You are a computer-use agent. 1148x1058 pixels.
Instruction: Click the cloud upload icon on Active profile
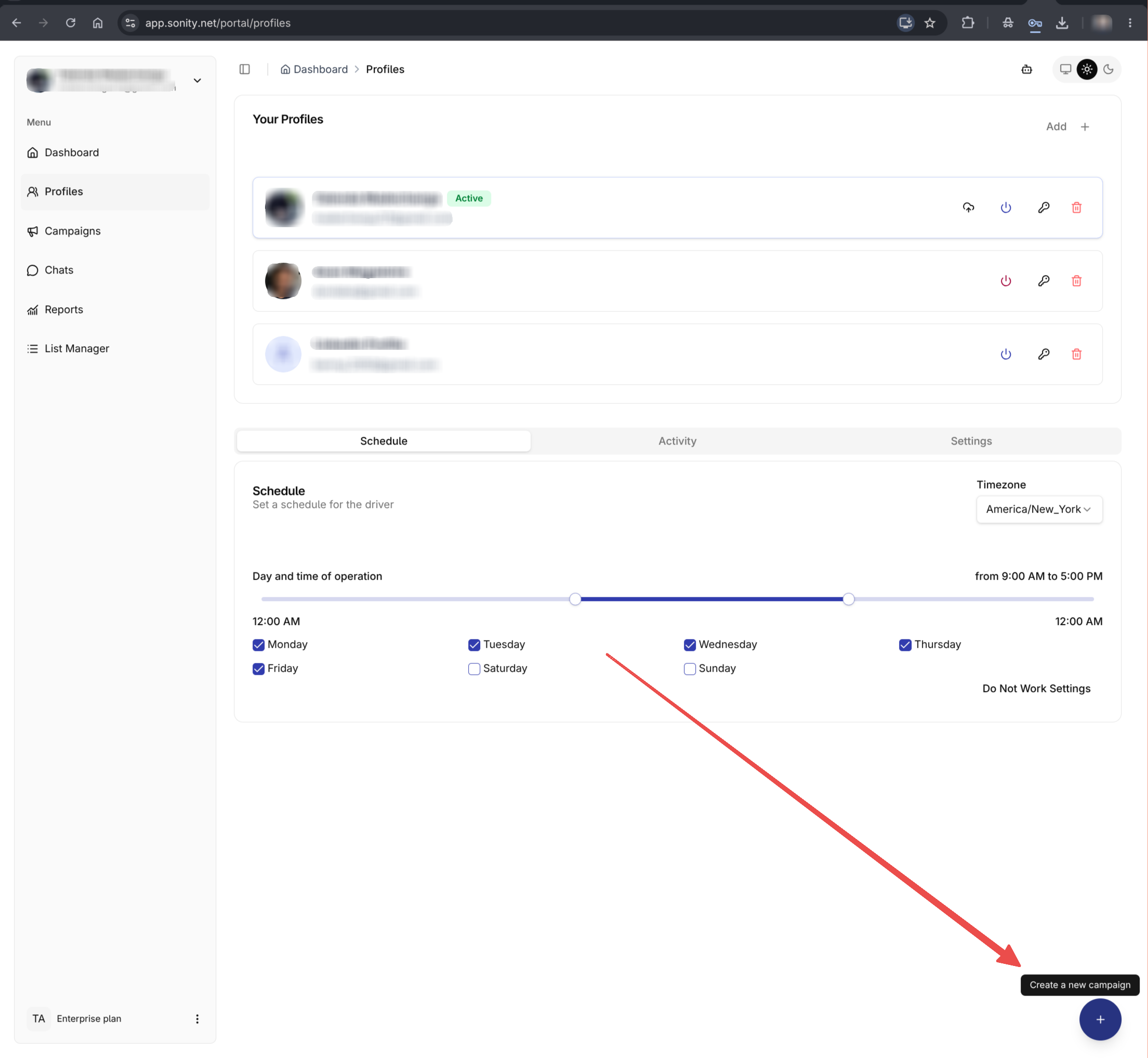pyautogui.click(x=968, y=207)
